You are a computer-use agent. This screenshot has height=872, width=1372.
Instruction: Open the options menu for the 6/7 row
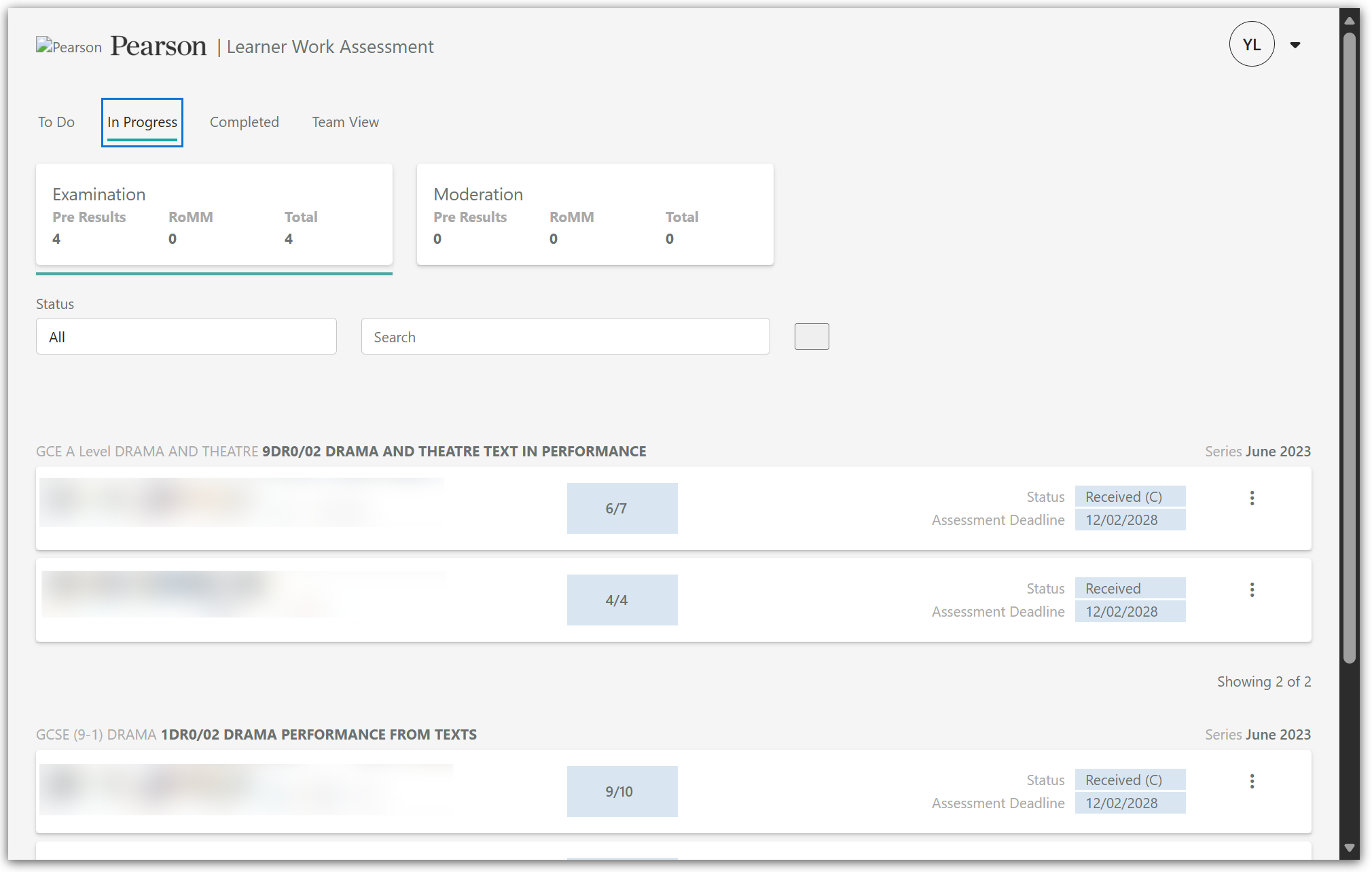click(1252, 498)
